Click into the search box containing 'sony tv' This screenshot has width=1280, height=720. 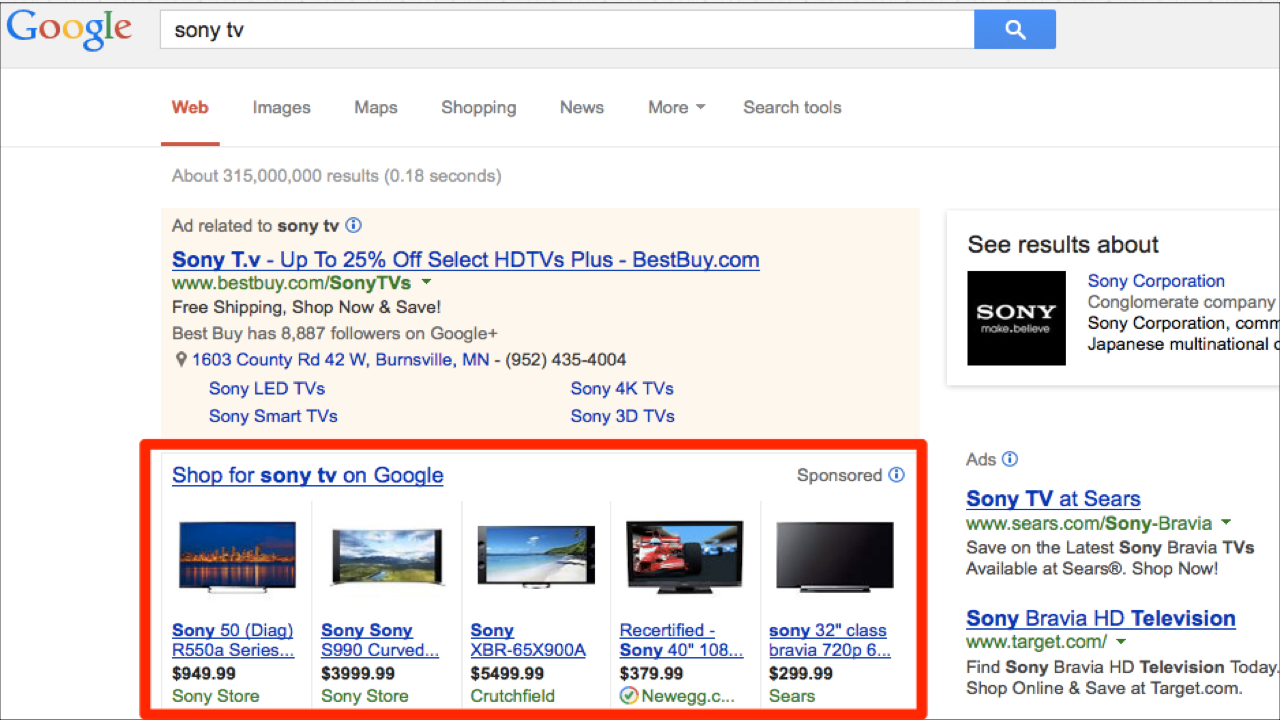click(567, 30)
